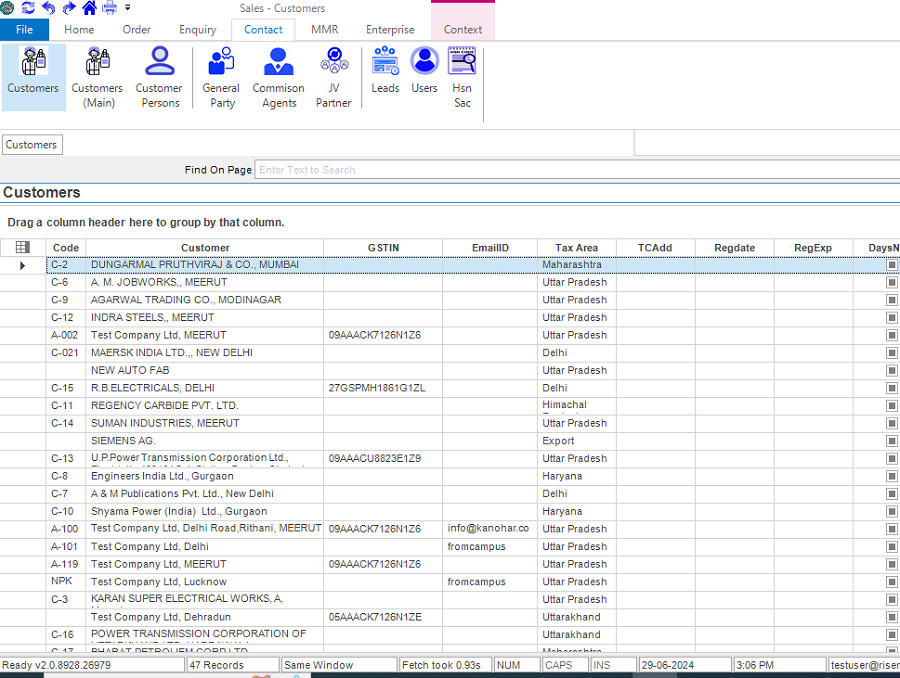The image size is (900, 678).
Task: Toggle DaysN checkbox for INDRA STEELS row
Action: (892, 318)
